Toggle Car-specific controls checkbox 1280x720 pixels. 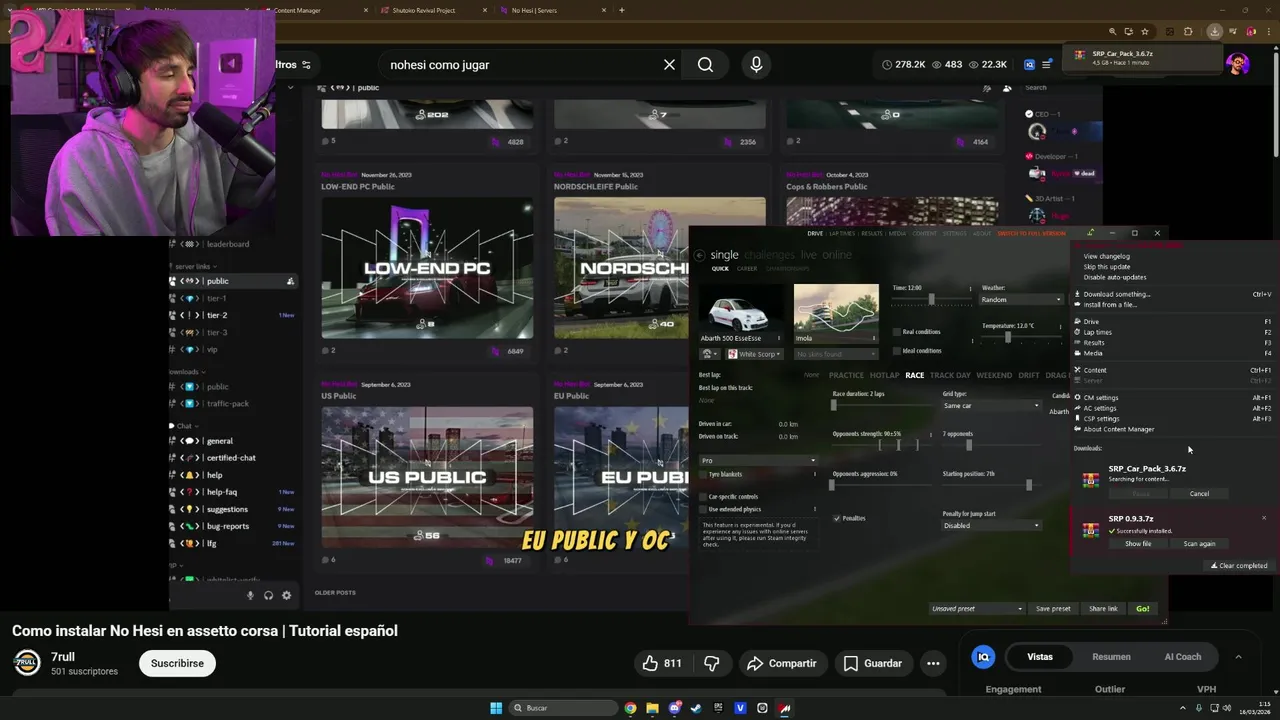tap(703, 497)
